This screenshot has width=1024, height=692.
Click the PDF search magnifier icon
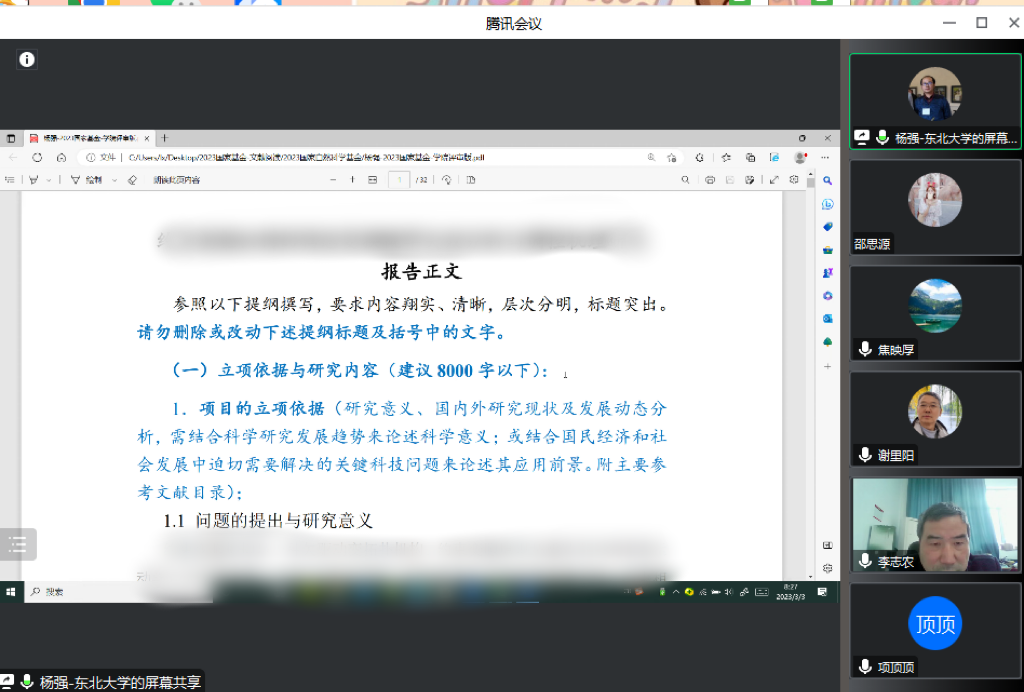[x=685, y=180]
